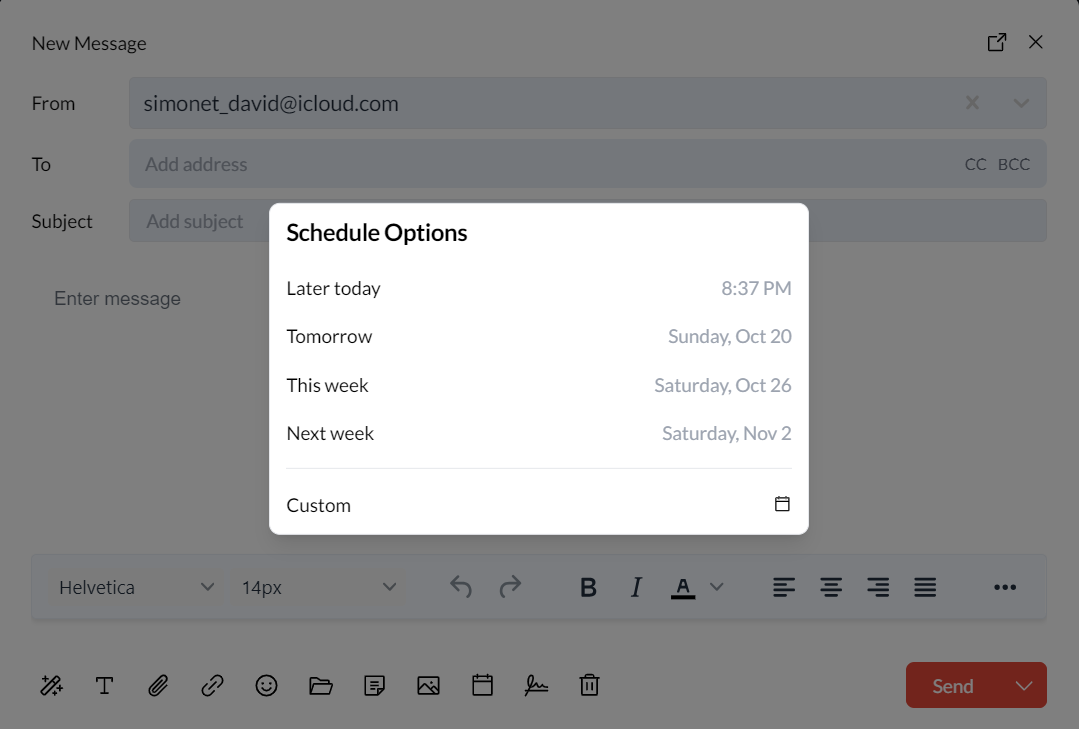Expand the Send button options arrow
Screen dimensions: 1079x729
pos(1023,686)
